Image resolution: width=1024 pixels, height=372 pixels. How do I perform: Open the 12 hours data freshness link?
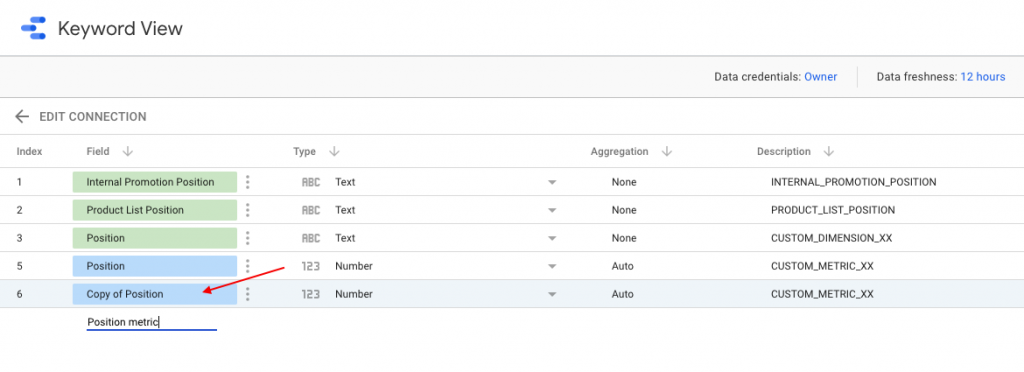pos(982,77)
